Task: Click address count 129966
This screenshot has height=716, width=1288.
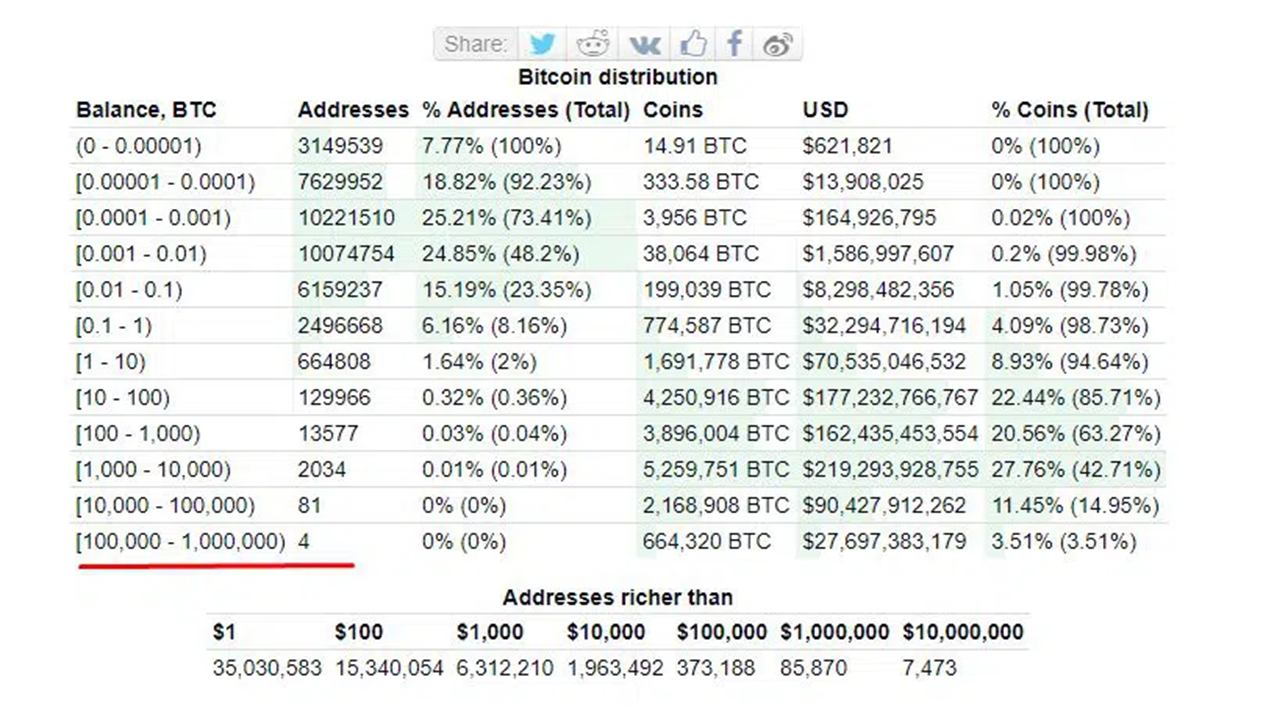Action: pos(334,398)
